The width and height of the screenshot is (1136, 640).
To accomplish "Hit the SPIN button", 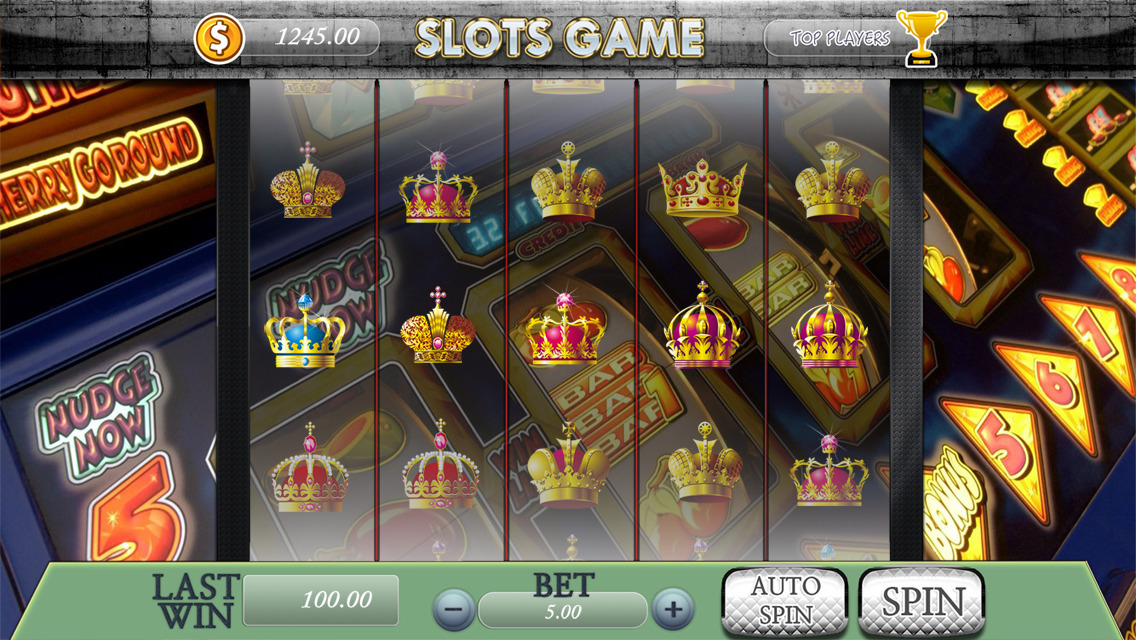I will click(x=922, y=601).
